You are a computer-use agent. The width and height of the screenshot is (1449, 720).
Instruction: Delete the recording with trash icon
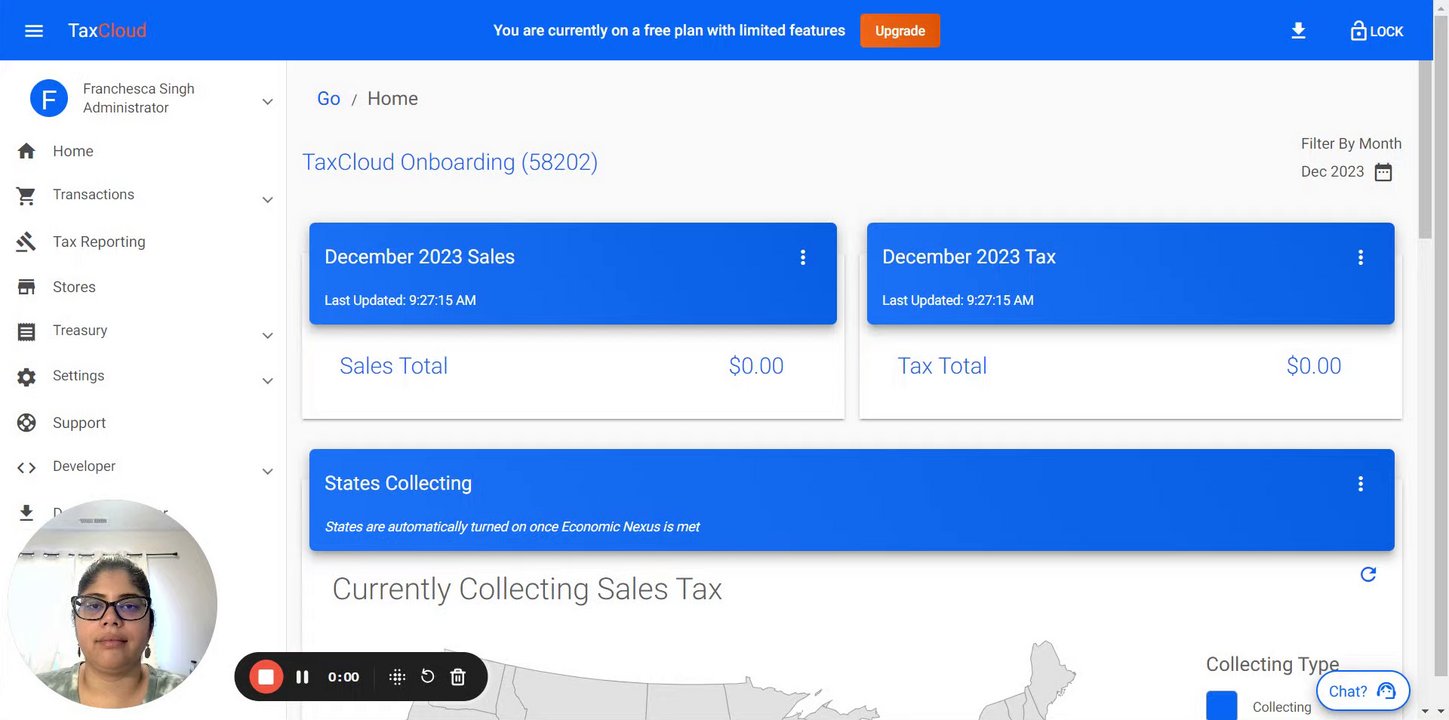click(x=458, y=677)
